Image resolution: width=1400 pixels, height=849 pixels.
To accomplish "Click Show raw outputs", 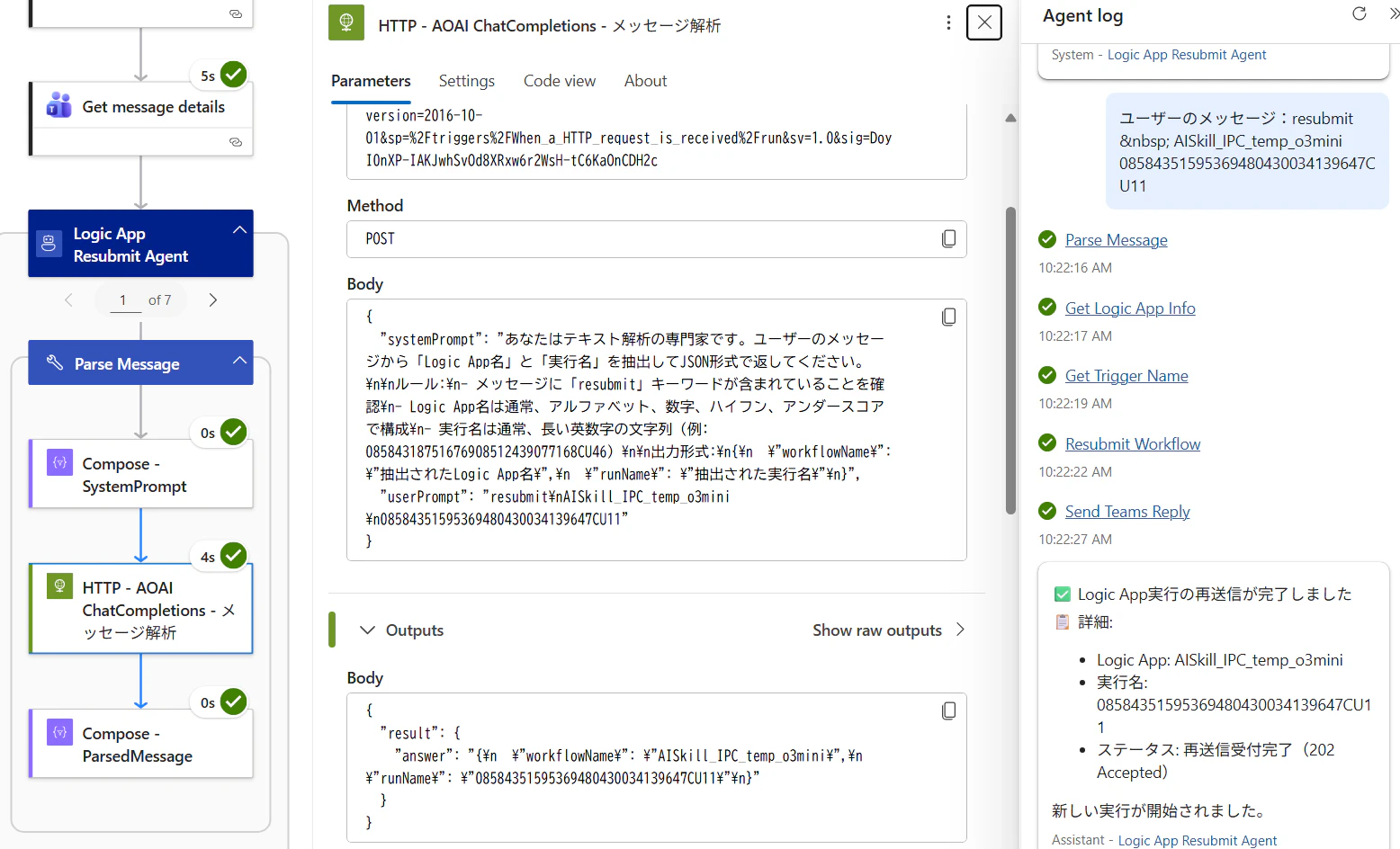I will [877, 630].
